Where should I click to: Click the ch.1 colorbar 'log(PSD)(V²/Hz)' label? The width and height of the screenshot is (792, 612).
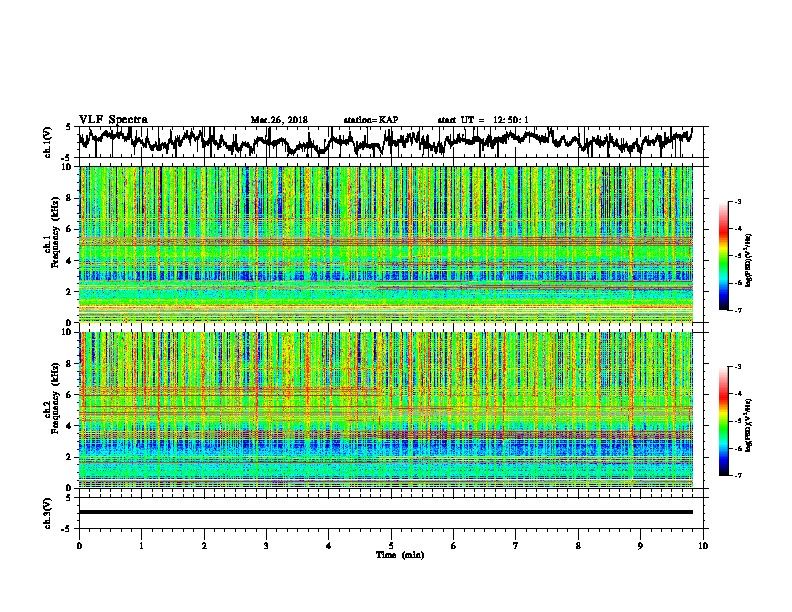pos(749,260)
